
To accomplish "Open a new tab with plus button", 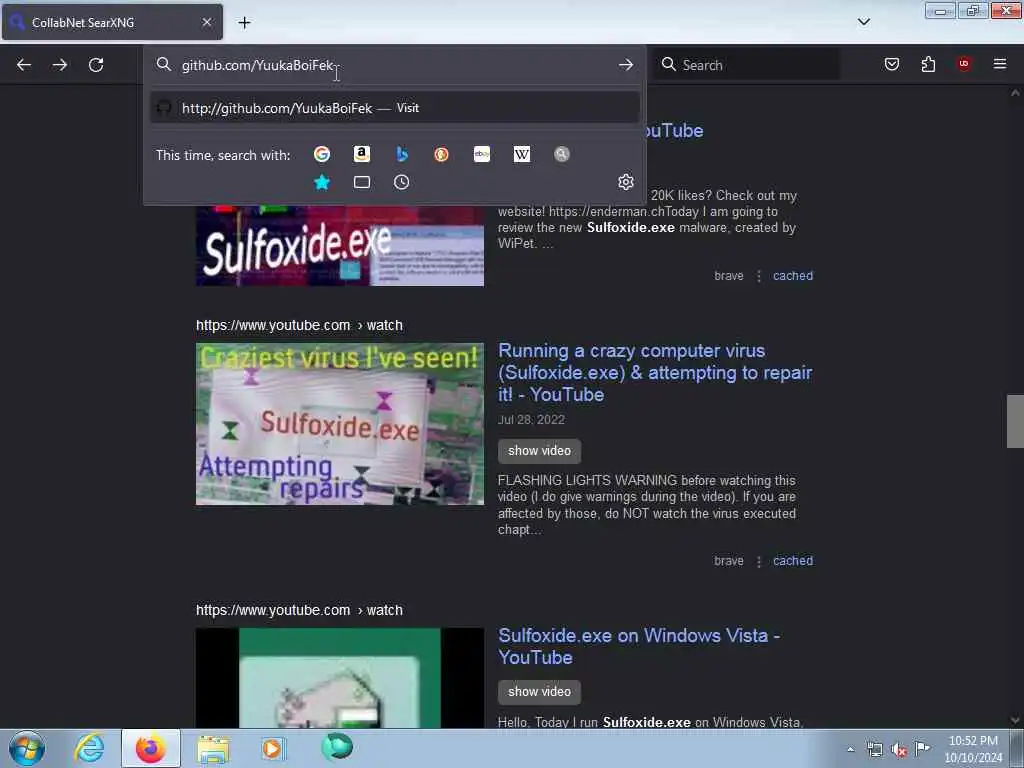I will [x=244, y=23].
